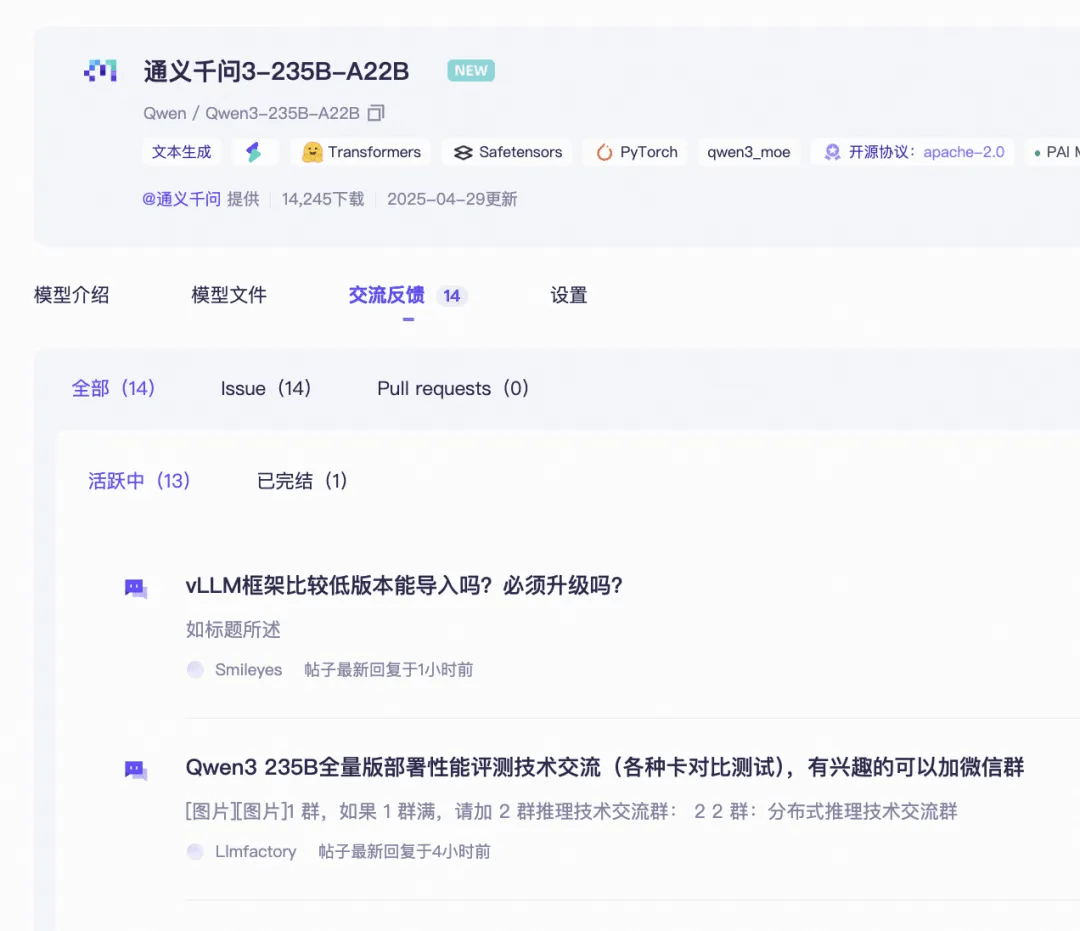Click the PyTorch flame icon
Viewport: 1080px width, 931px height.
[604, 152]
